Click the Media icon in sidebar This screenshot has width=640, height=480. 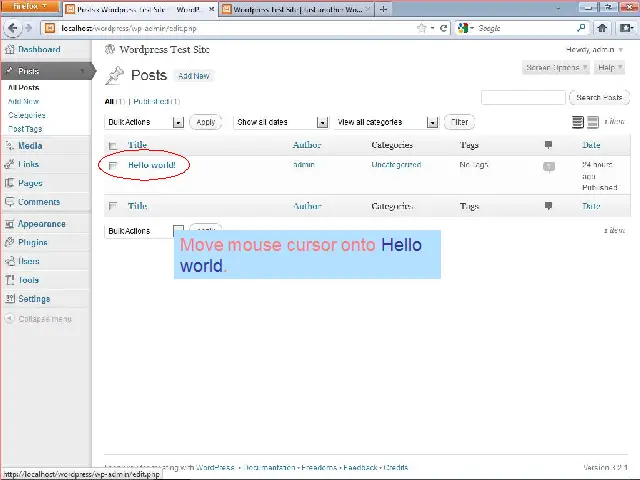(x=9, y=146)
